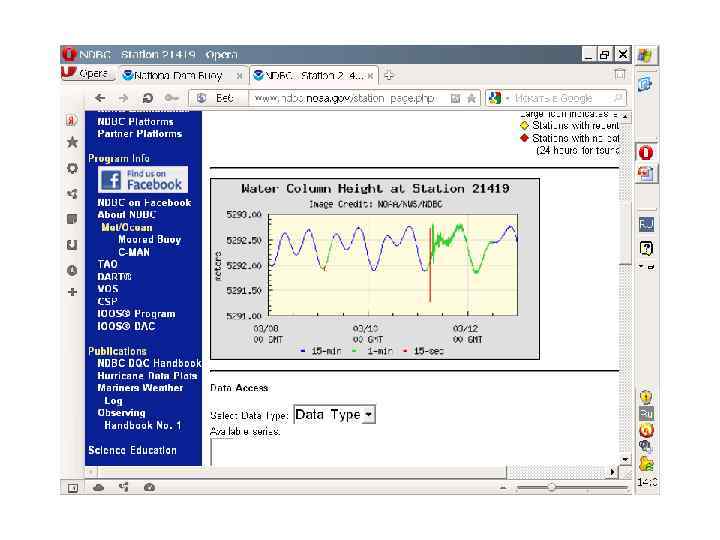This screenshot has height=540, width=720.
Task: Open the History clock sidebar panel
Action: click(x=72, y=270)
